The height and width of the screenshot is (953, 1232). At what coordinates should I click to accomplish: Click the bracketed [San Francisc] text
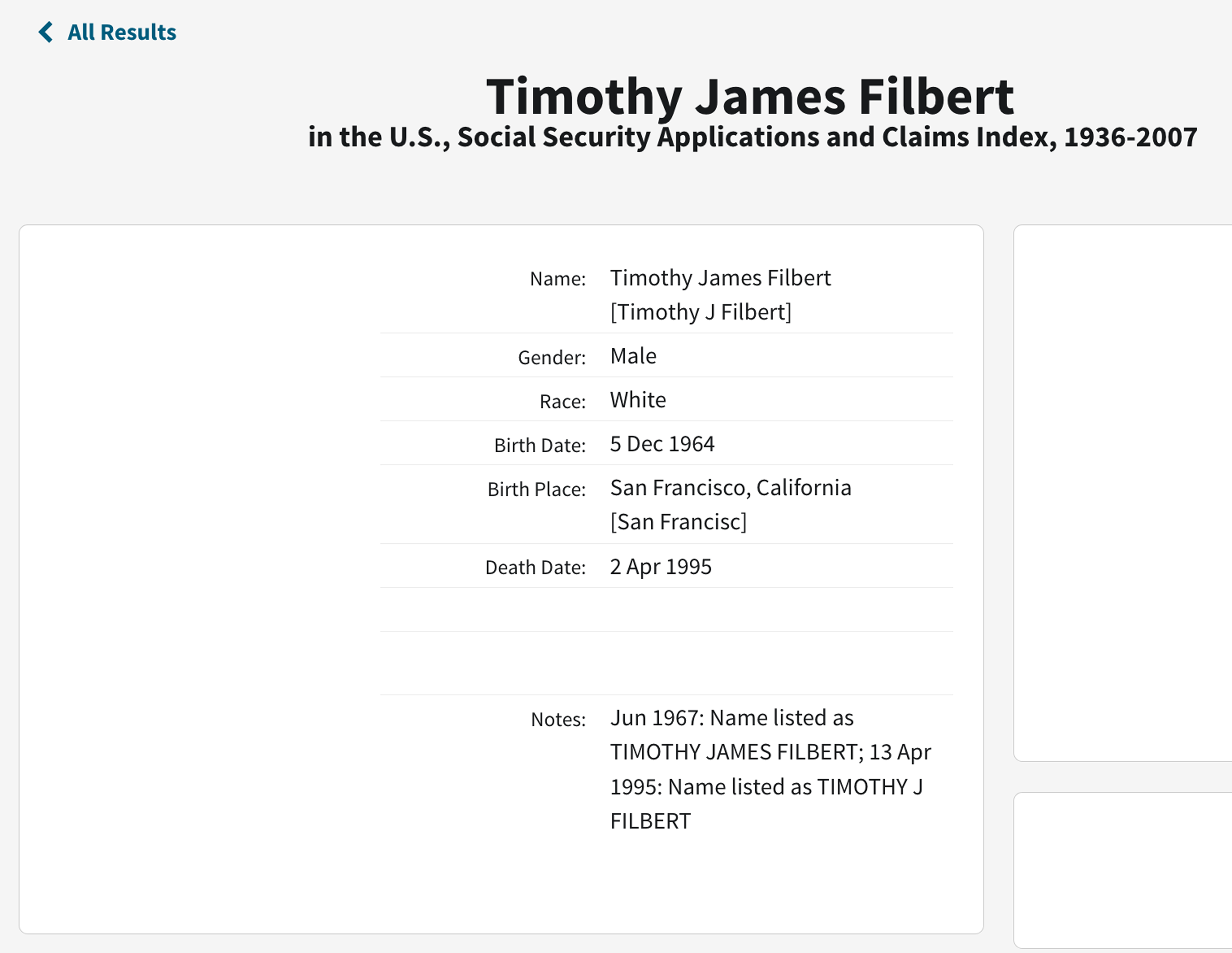point(678,522)
